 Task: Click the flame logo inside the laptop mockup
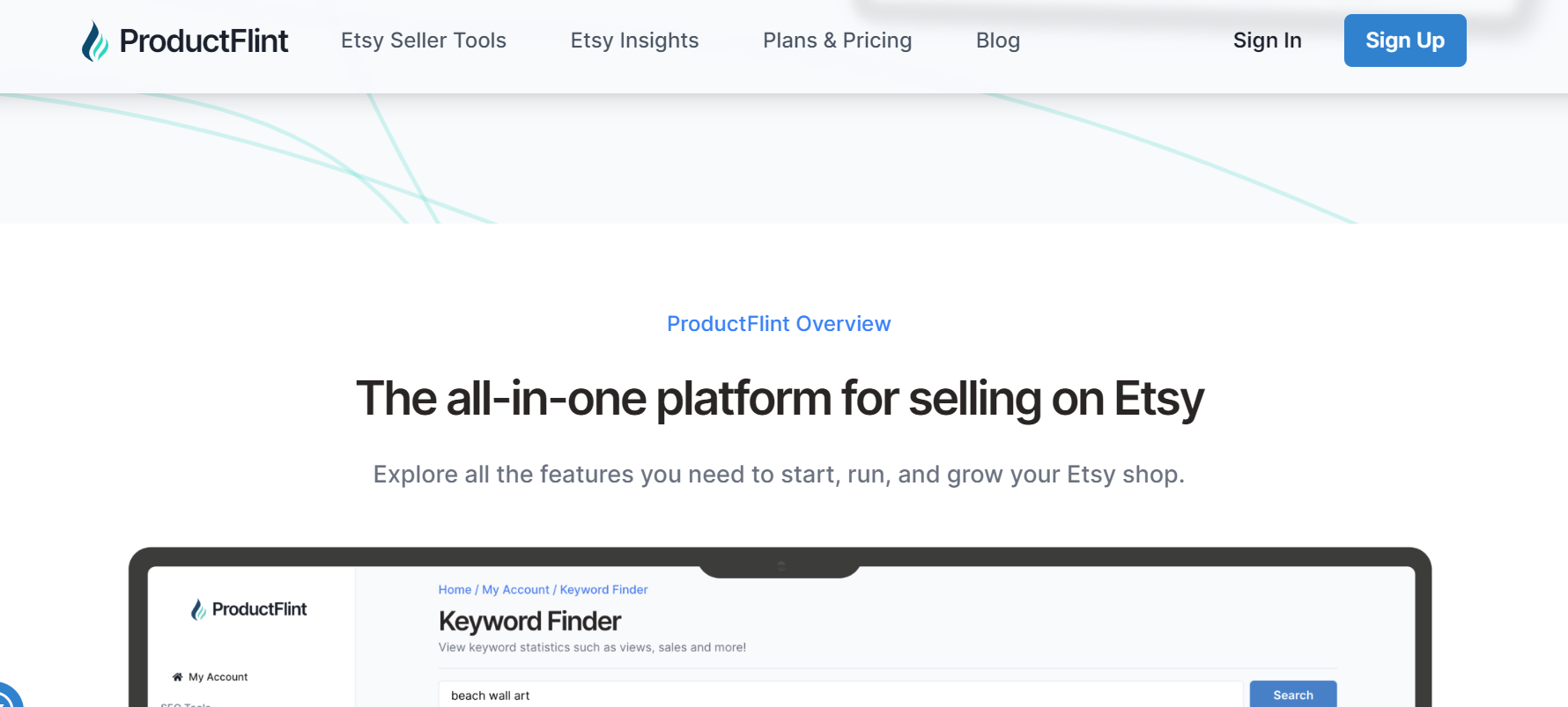(198, 609)
